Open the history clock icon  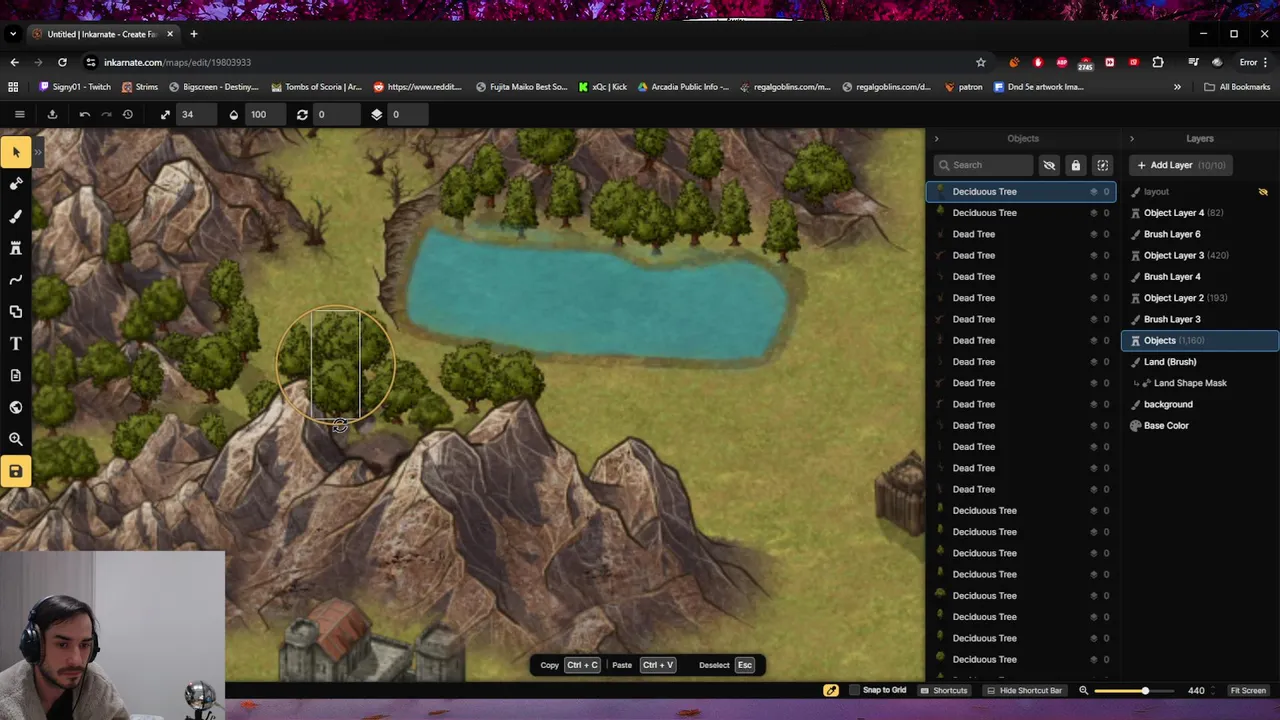pos(128,114)
